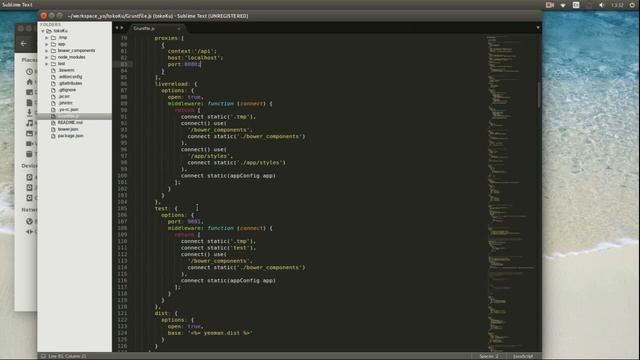Open Recent in file manager Places
The width and height of the screenshot is (640, 360).
pos(29,71)
